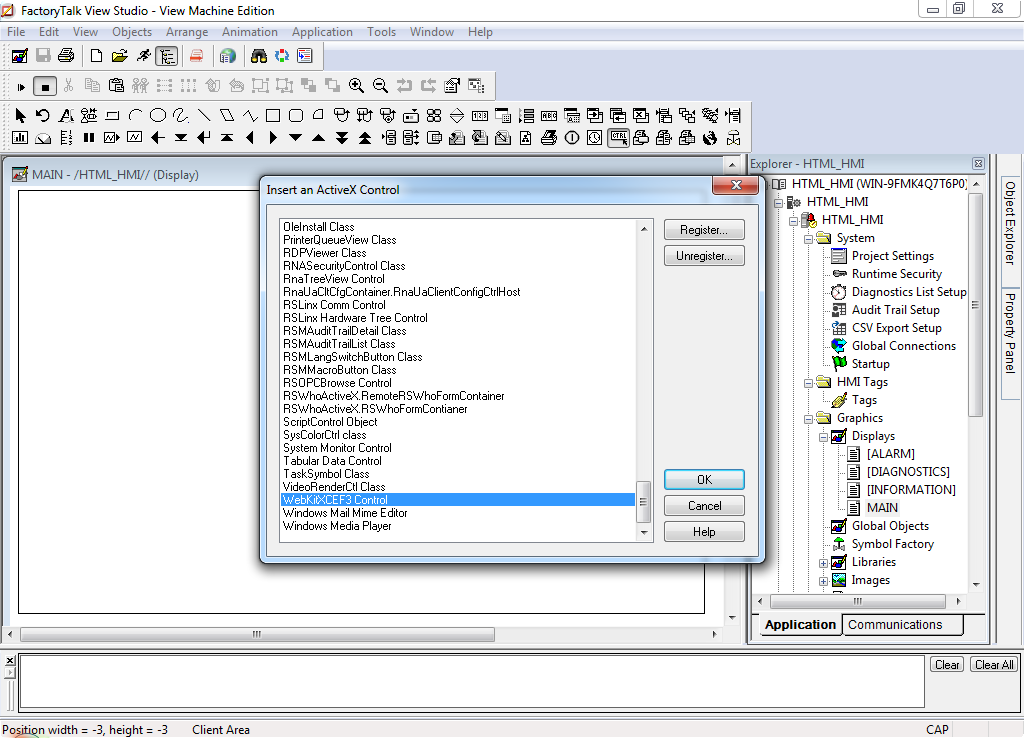Click the highlighted ActiveX Control CTRL icon
Screen dimensions: 1024x738
pos(618,138)
